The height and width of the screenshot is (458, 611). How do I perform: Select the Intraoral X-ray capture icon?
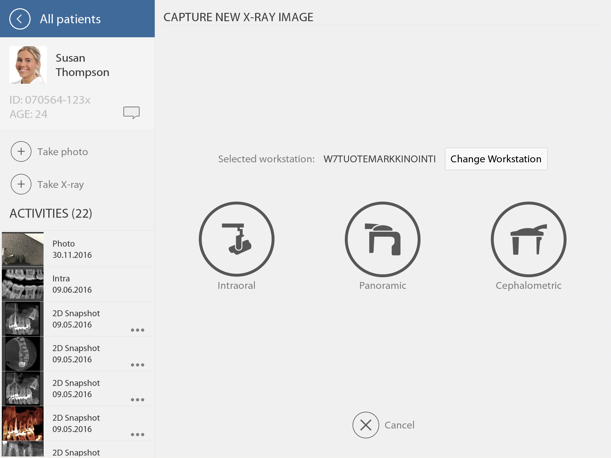coord(236,240)
